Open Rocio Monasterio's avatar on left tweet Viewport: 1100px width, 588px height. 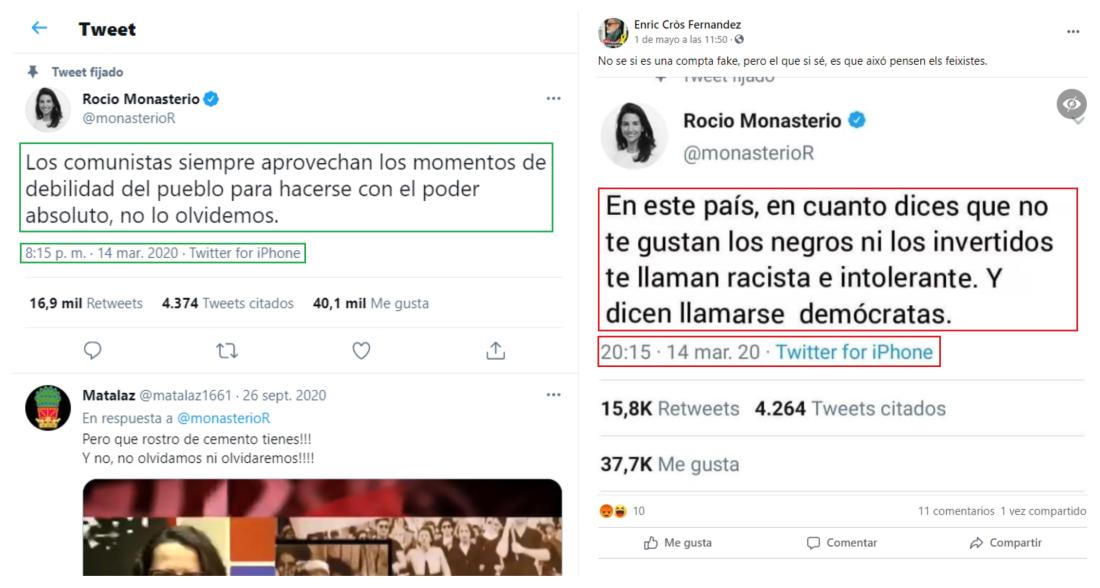coord(48,109)
